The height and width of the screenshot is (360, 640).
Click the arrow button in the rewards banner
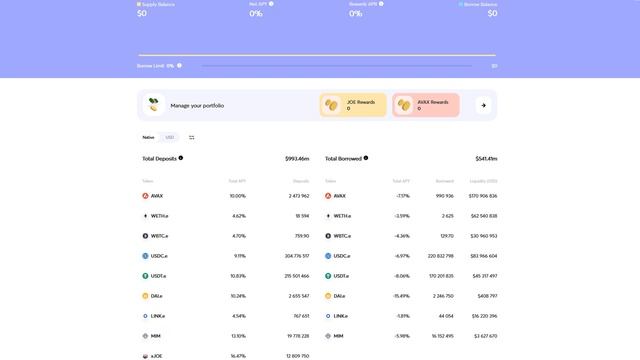tap(484, 105)
